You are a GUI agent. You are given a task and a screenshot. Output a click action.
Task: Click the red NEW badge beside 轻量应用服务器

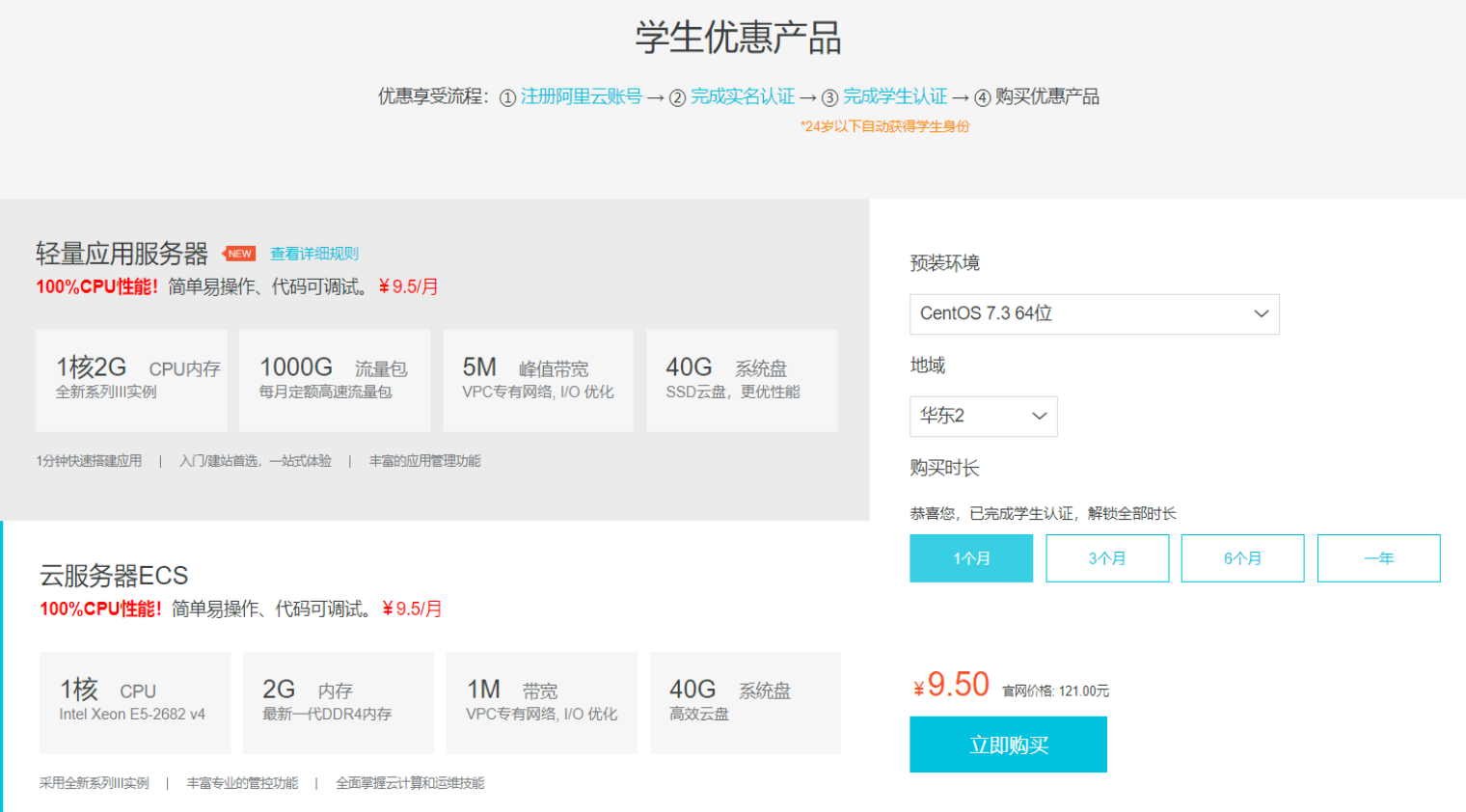pos(239,254)
